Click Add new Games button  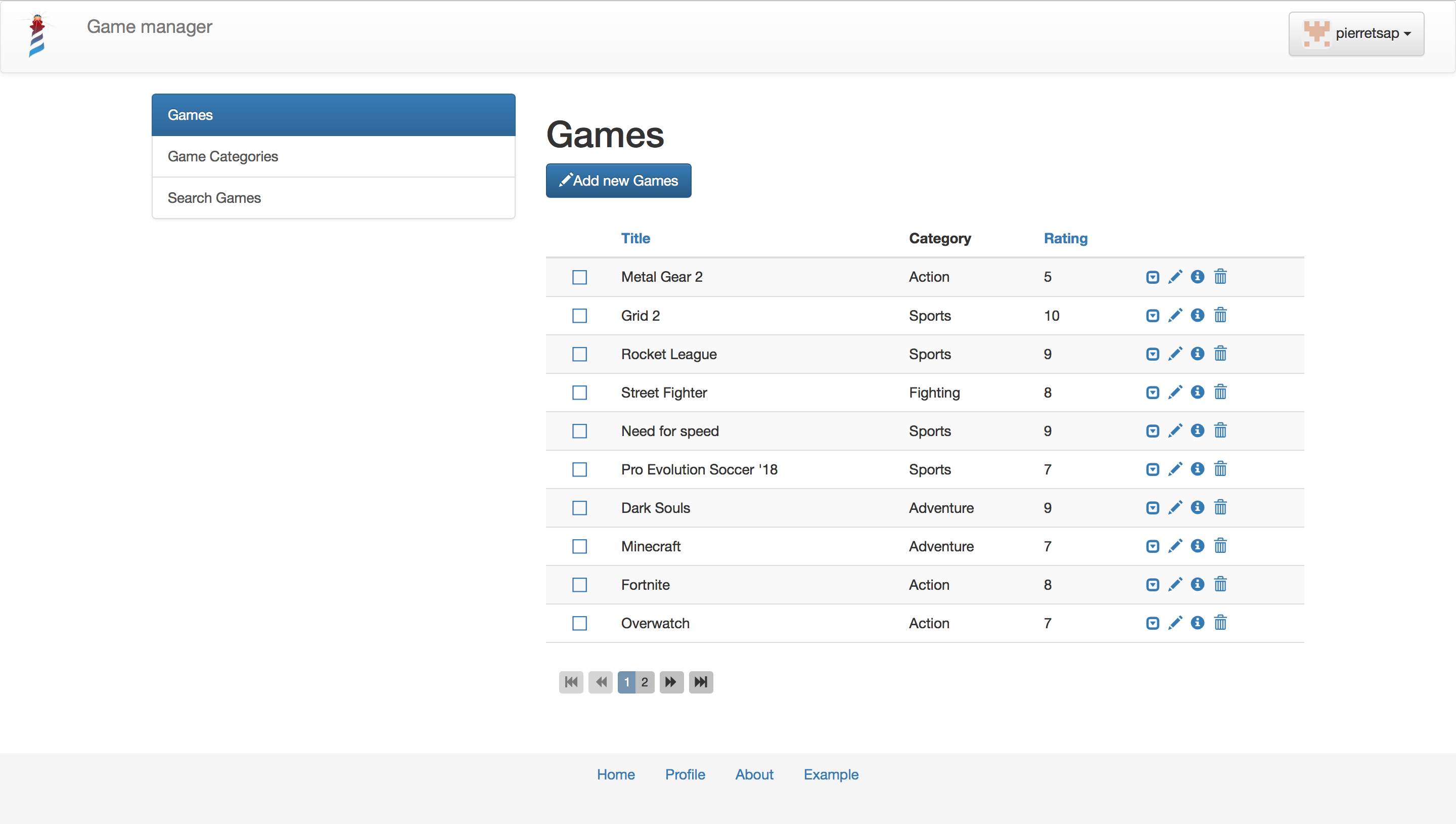pyautogui.click(x=618, y=181)
